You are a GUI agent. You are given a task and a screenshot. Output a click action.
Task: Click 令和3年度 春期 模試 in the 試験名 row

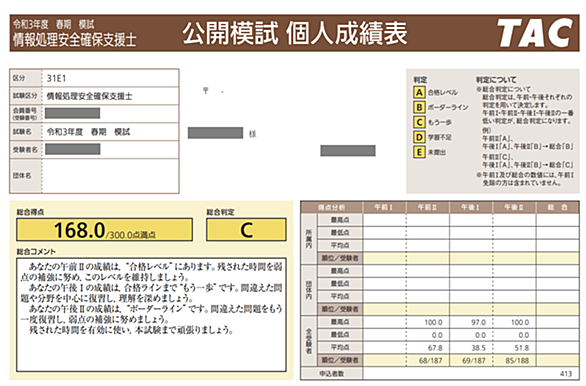[88, 132]
